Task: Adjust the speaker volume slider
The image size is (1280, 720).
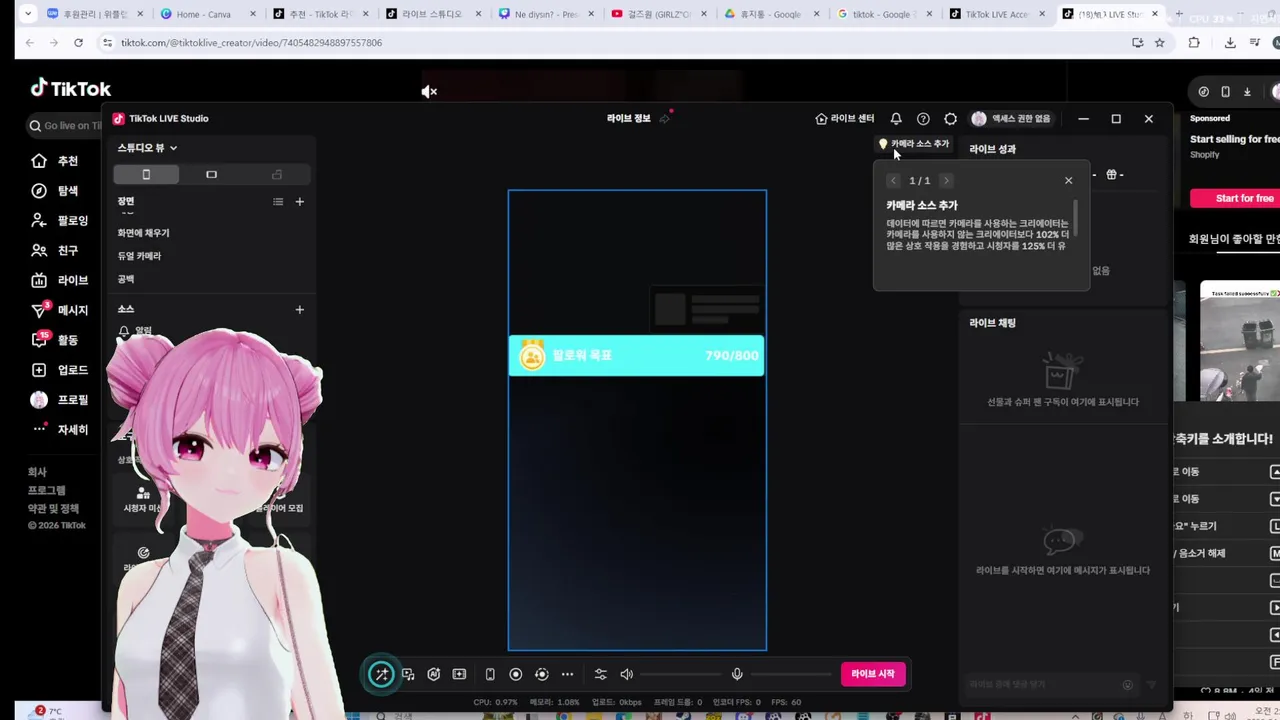Action: pos(680,674)
